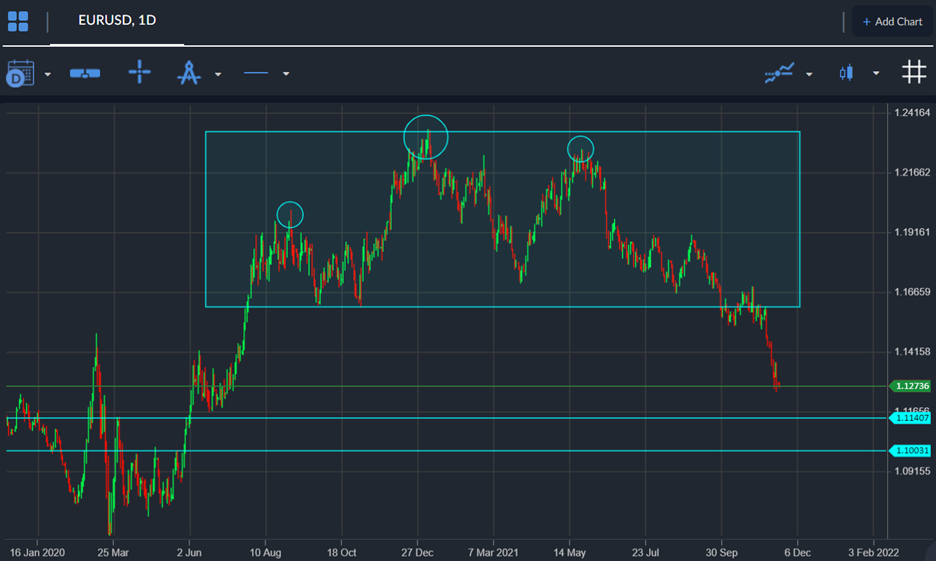Select the compass drawing tools icon
The height and width of the screenshot is (561, 936).
(x=189, y=73)
